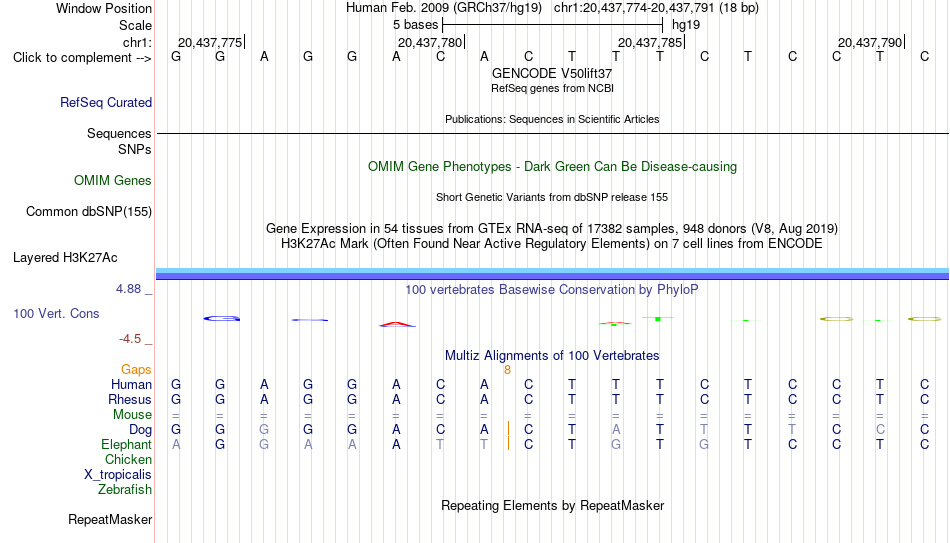
Task: Click the blue G conservation logo
Action: [222, 318]
